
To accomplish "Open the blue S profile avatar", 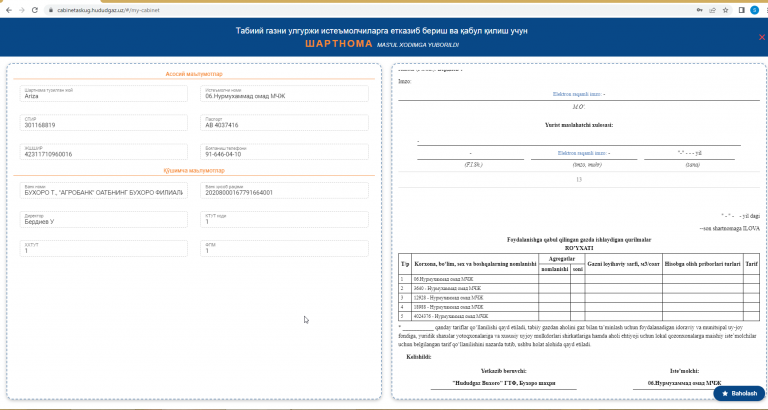I will point(754,10).
